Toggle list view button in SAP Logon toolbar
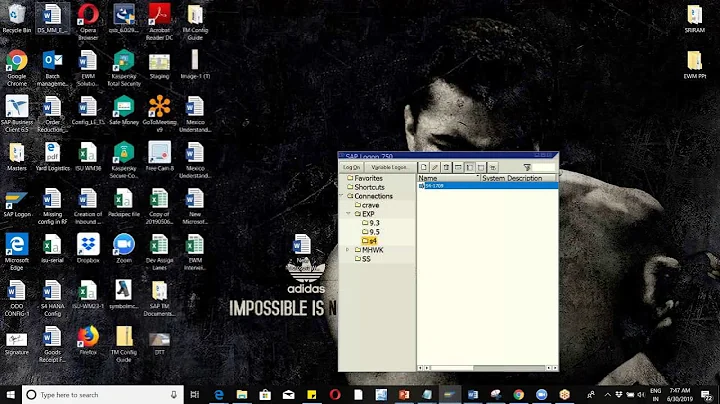The width and height of the screenshot is (720, 404). pyautogui.click(x=481, y=168)
